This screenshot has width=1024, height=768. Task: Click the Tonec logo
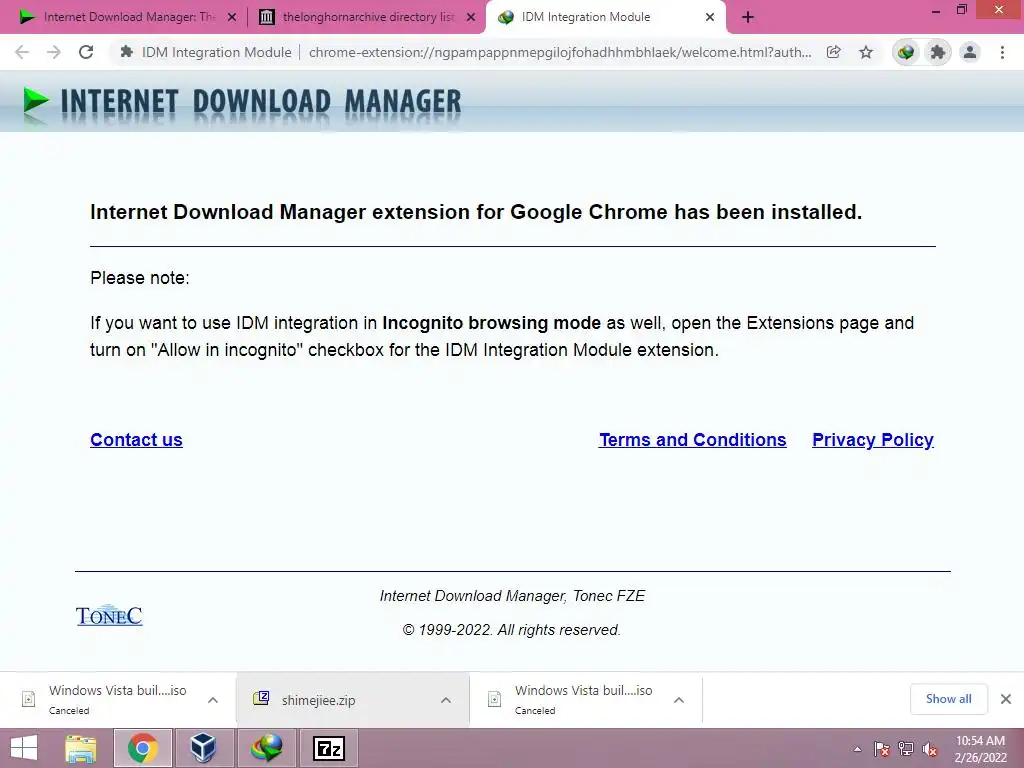(109, 615)
